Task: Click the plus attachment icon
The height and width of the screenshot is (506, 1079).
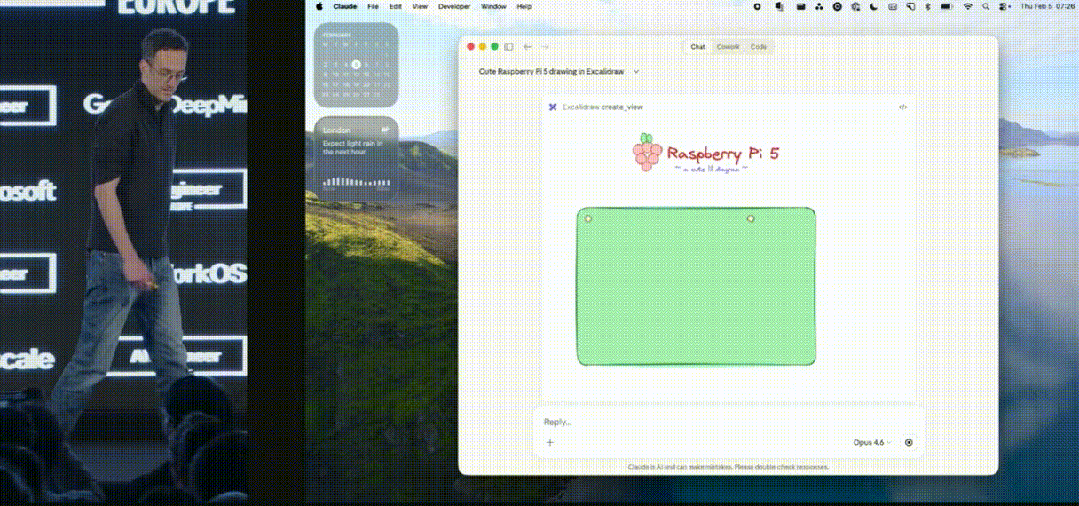Action: tap(550, 442)
